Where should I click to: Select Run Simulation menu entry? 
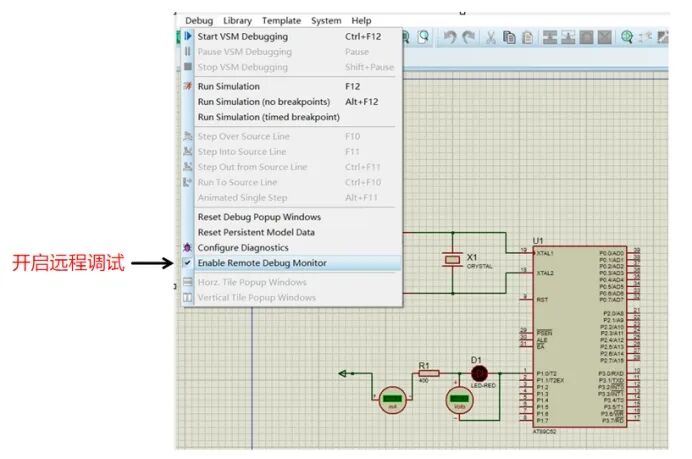[x=291, y=87]
